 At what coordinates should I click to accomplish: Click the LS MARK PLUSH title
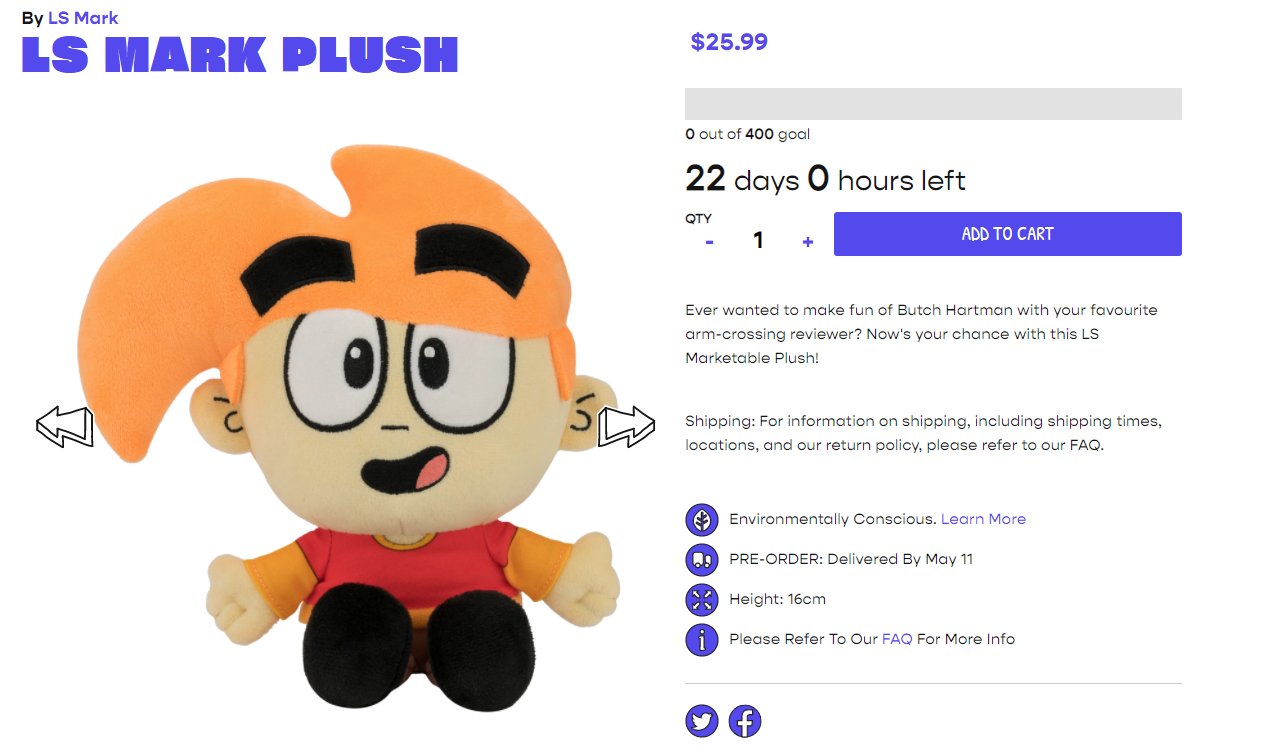(240, 55)
